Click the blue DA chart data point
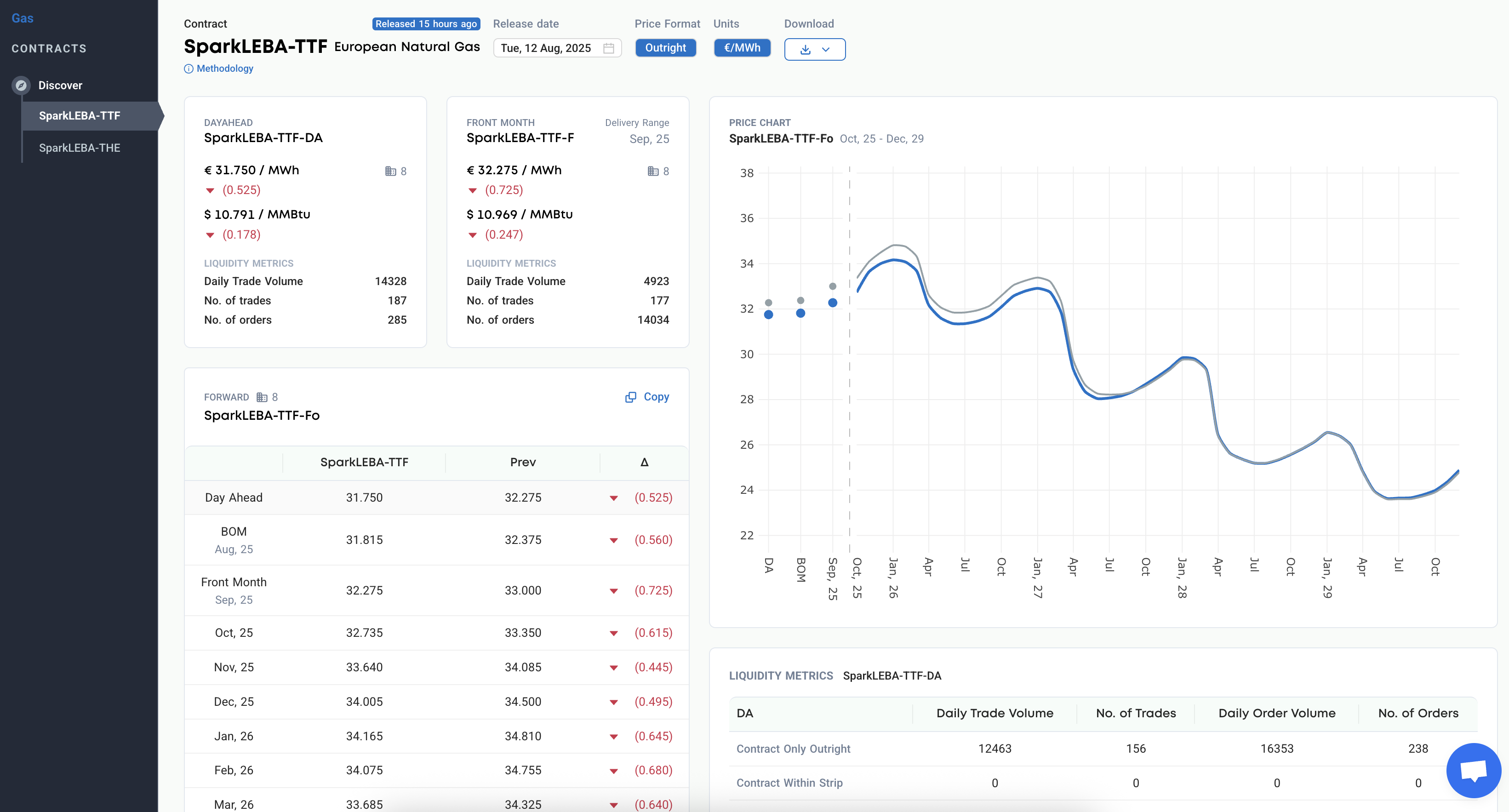1509x812 pixels. (x=769, y=315)
